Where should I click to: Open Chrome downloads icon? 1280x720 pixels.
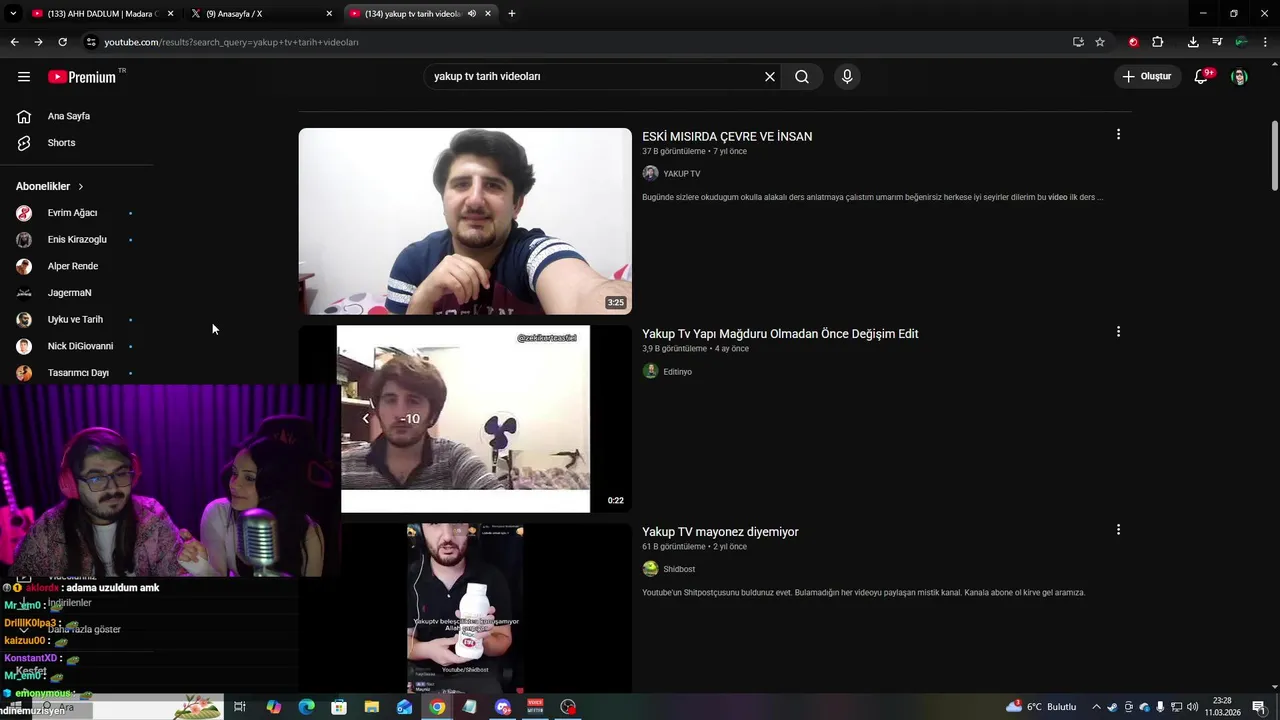1193,42
